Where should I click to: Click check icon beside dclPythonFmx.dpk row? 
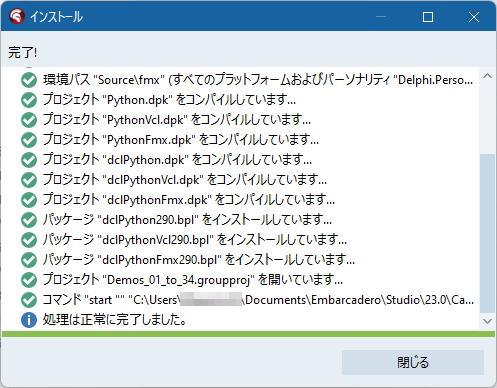pos(29,200)
